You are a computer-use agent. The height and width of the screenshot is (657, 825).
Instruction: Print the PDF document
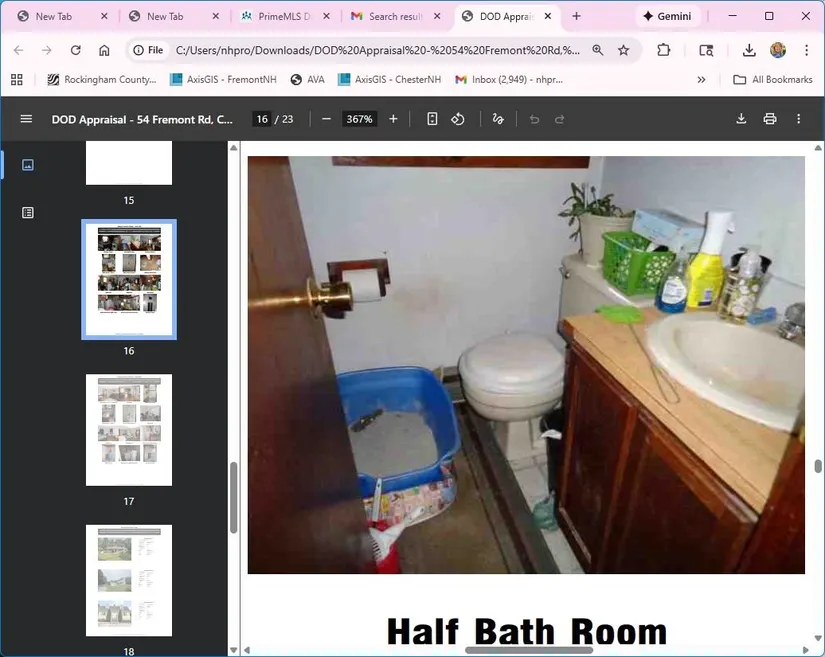click(770, 119)
